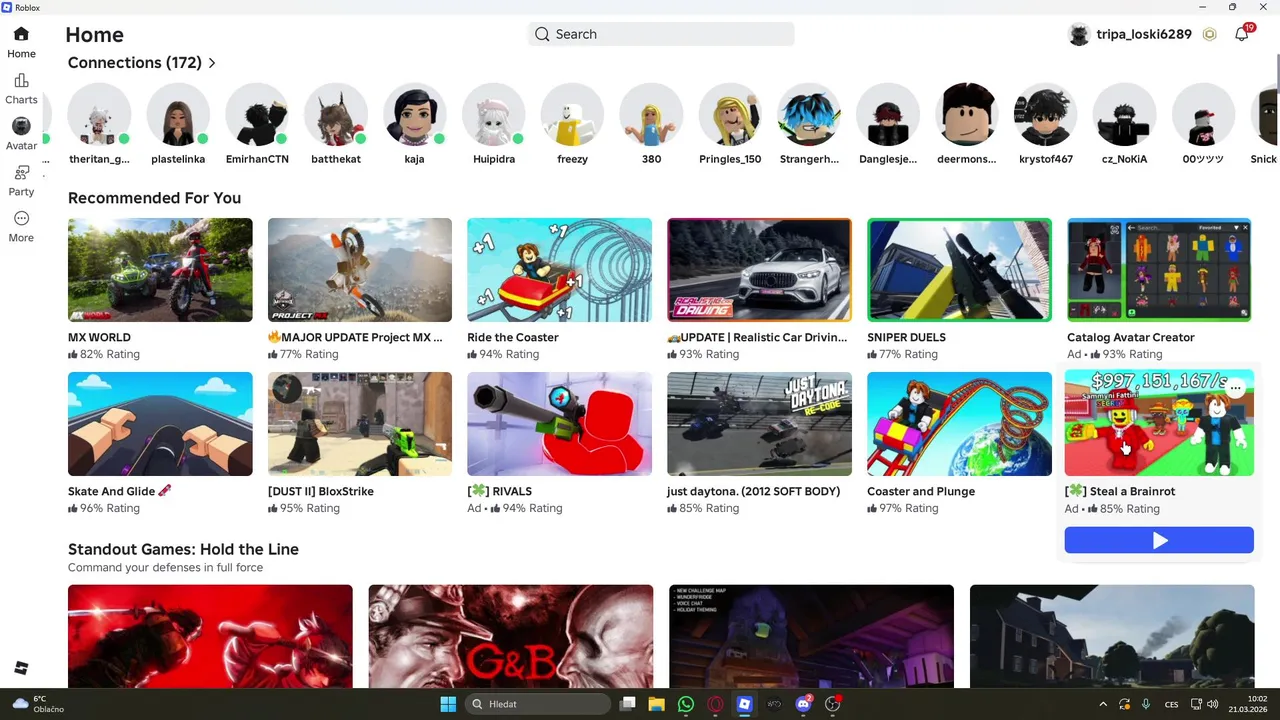Play Steal a Brainrot with blue button
This screenshot has width=1280, height=720.
(x=1159, y=540)
